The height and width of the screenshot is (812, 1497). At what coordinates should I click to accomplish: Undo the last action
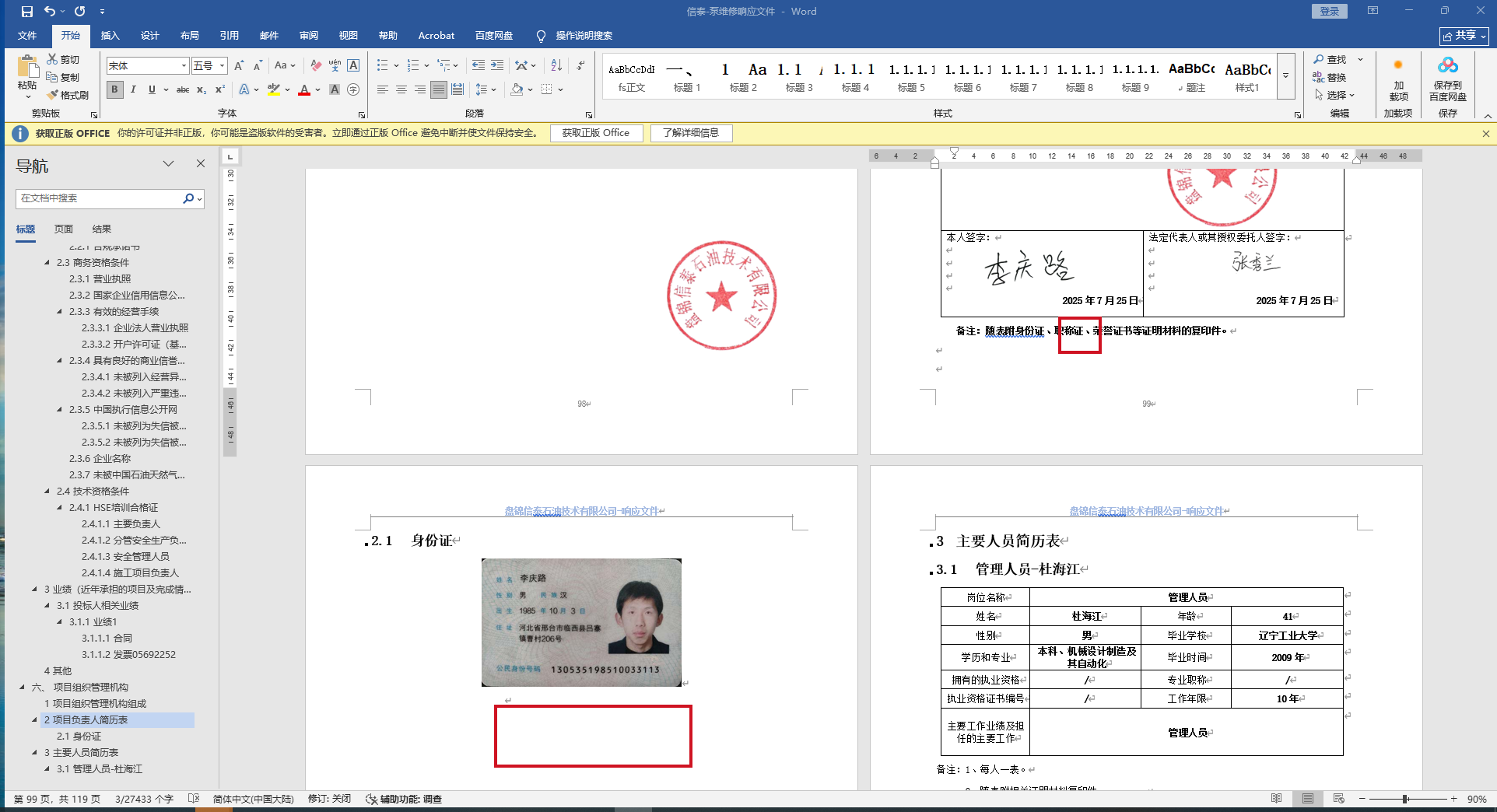(50, 12)
